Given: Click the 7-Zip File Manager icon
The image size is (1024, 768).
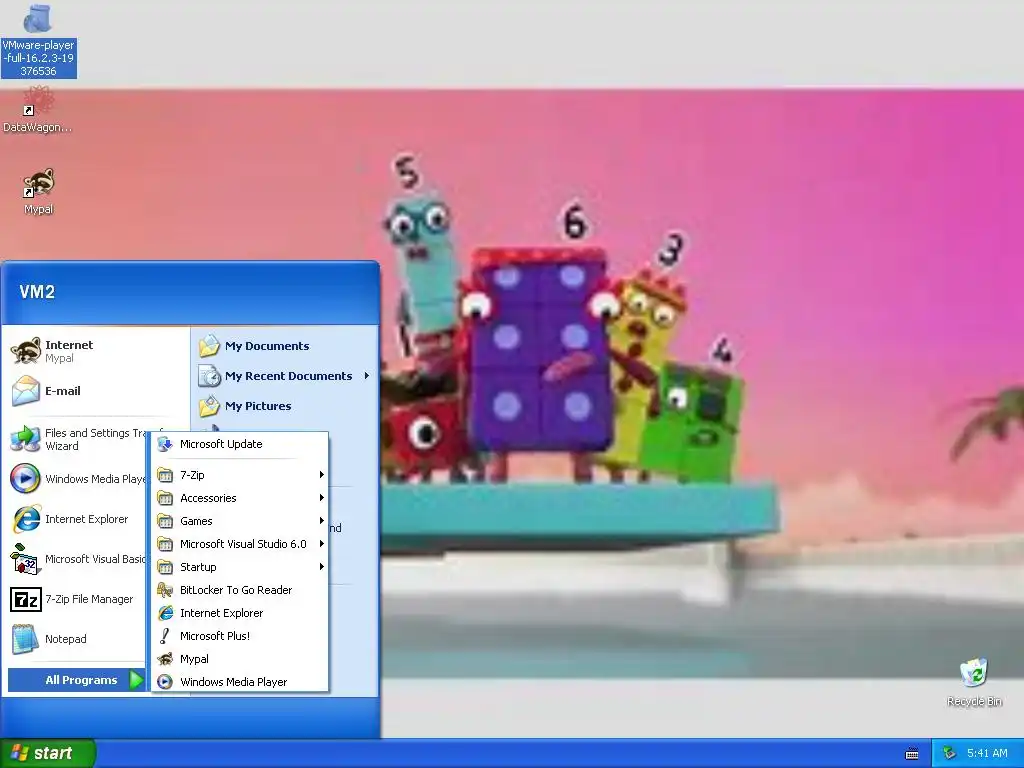Looking at the screenshot, I should point(25,599).
